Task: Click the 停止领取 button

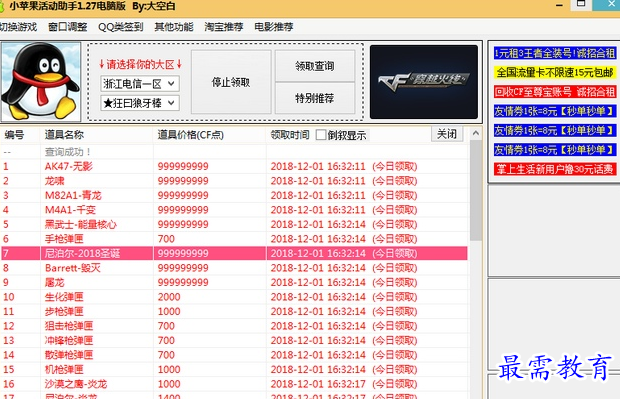Action: coord(231,82)
